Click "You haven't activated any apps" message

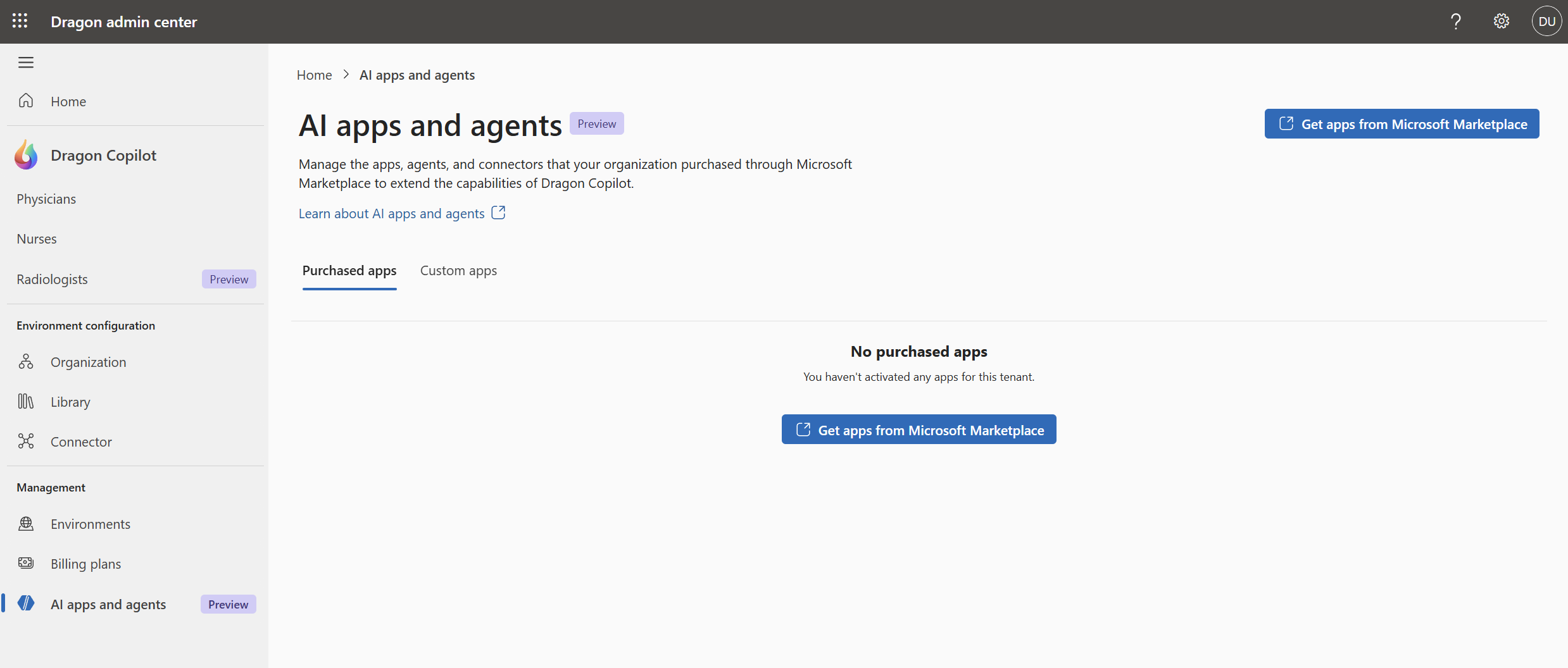[919, 377]
